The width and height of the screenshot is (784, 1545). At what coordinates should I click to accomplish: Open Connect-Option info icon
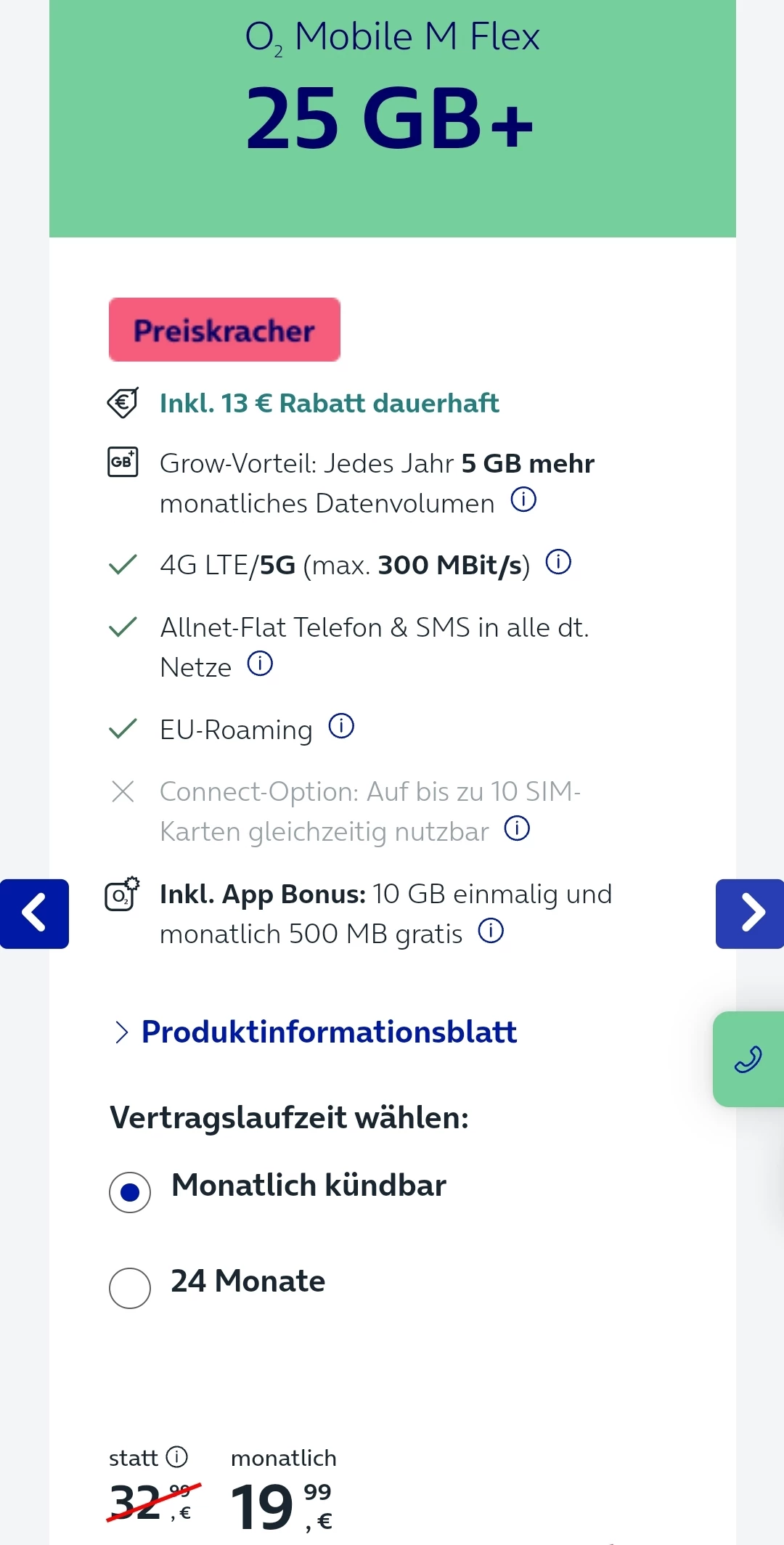[517, 828]
